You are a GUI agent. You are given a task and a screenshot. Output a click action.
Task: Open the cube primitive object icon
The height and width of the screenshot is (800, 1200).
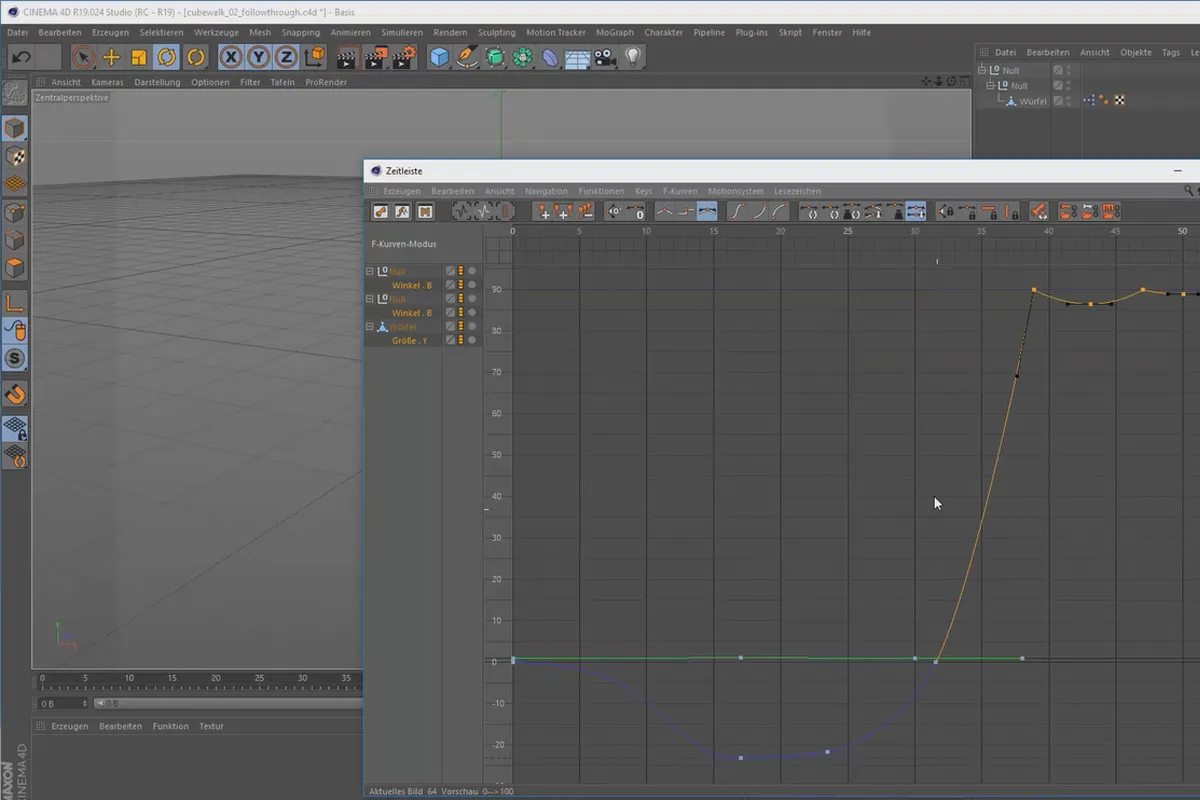click(439, 57)
